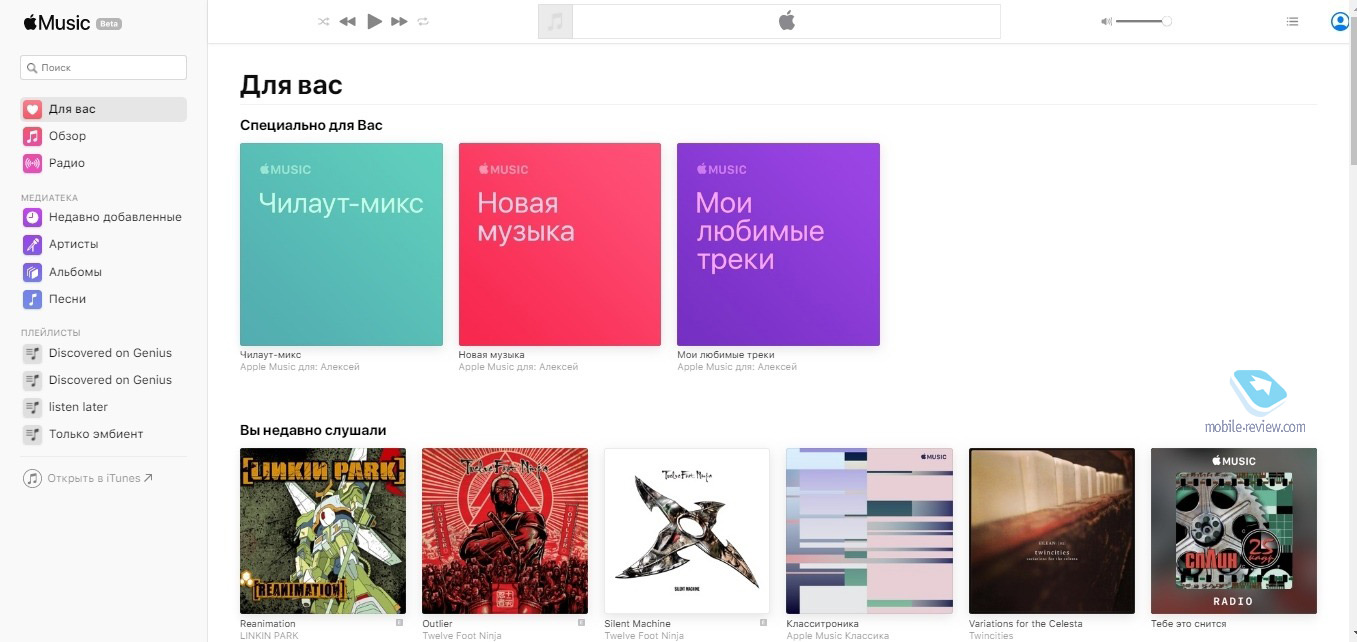Focus the Поиск search field
Image resolution: width=1357 pixels, height=642 pixels.
pos(103,68)
